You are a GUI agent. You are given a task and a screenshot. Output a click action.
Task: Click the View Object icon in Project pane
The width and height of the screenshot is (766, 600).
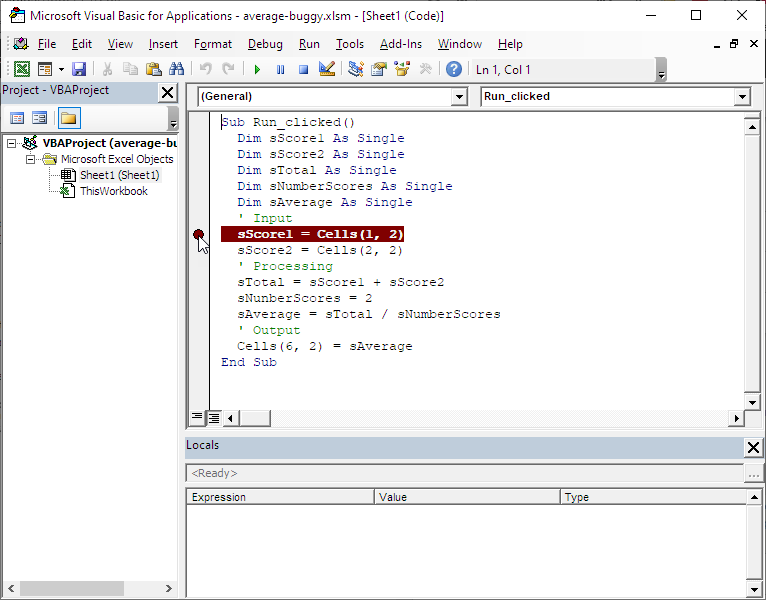[x=40, y=118]
